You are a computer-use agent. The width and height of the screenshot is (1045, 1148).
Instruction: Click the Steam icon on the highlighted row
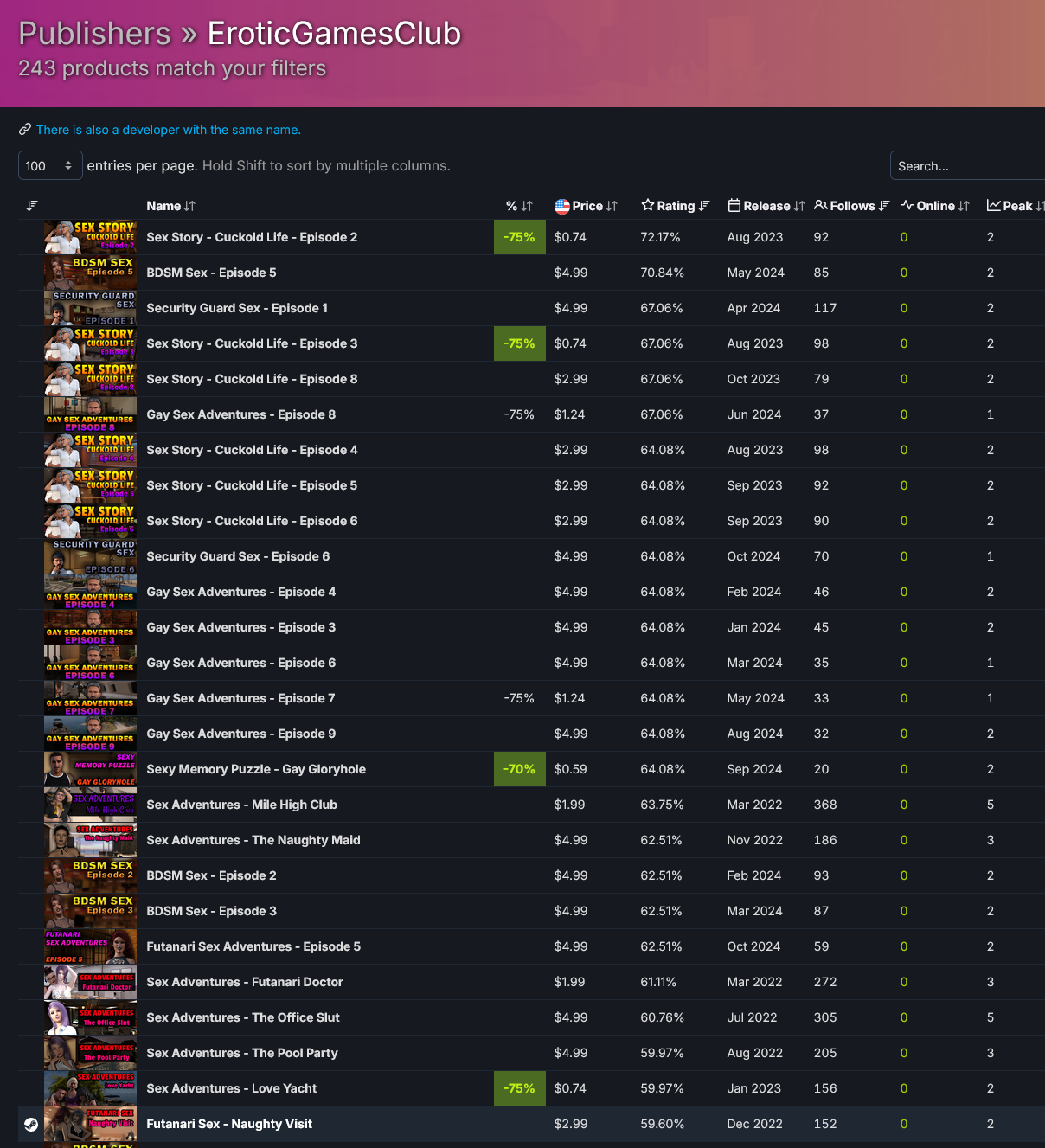[31, 1124]
